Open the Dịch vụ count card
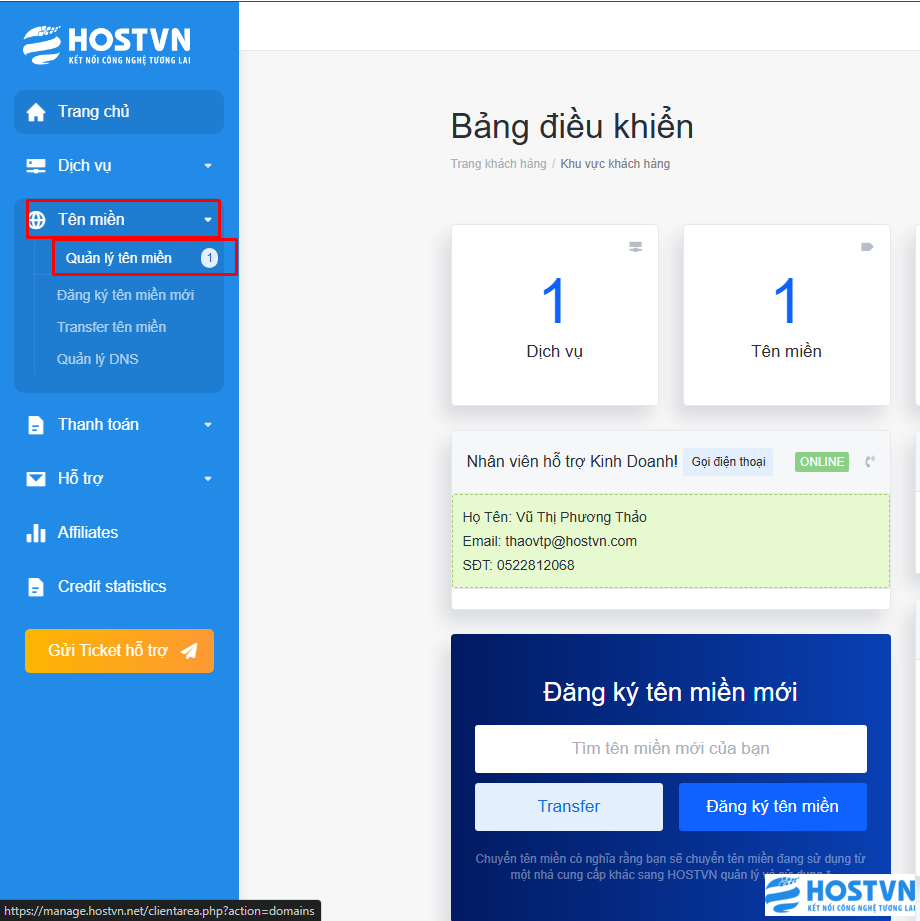Screen dimensions: 920x921 [555, 315]
